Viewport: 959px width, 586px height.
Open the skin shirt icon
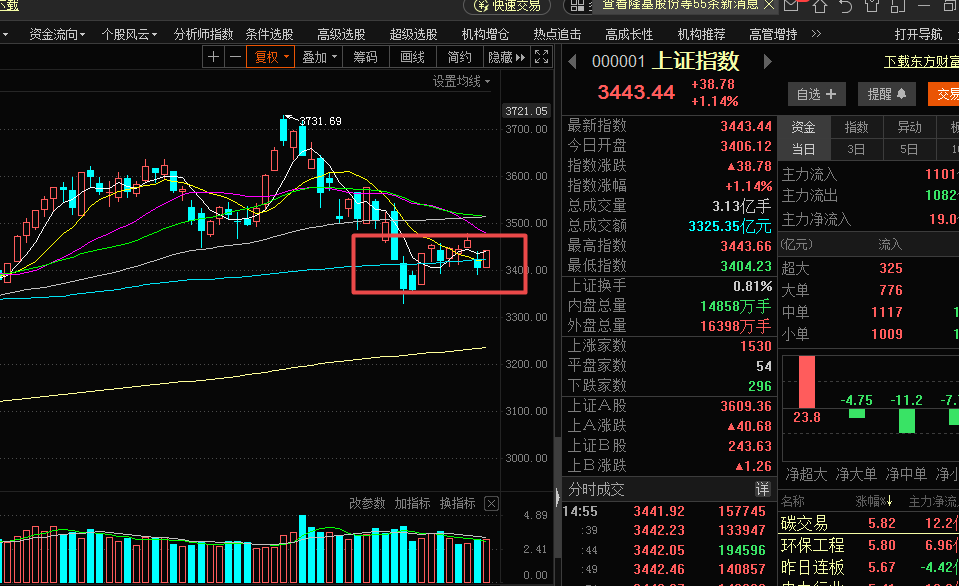[x=872, y=6]
